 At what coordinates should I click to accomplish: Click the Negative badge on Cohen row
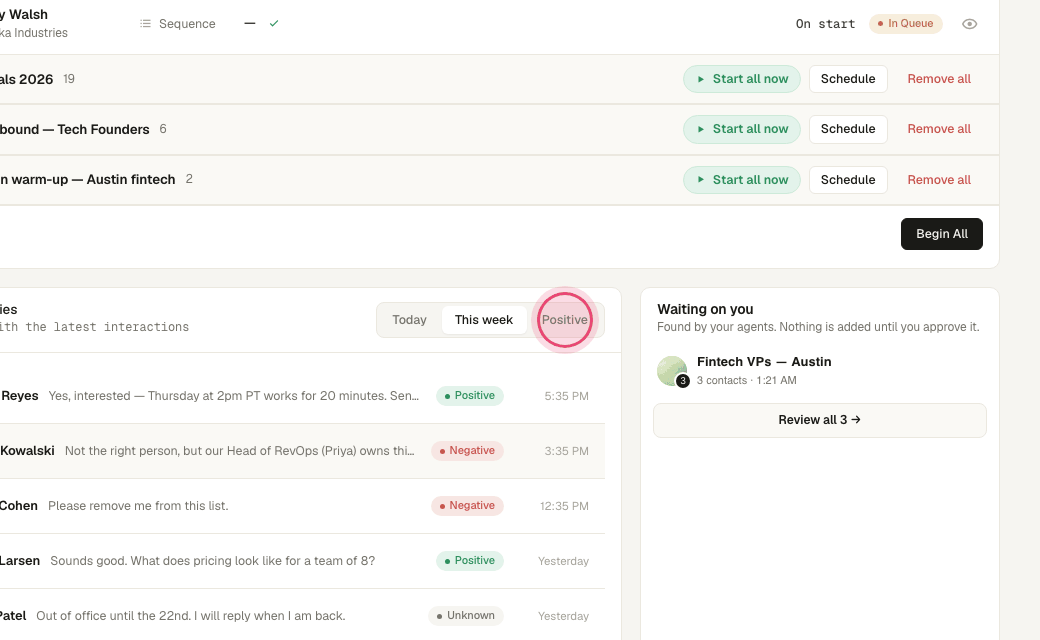(467, 506)
